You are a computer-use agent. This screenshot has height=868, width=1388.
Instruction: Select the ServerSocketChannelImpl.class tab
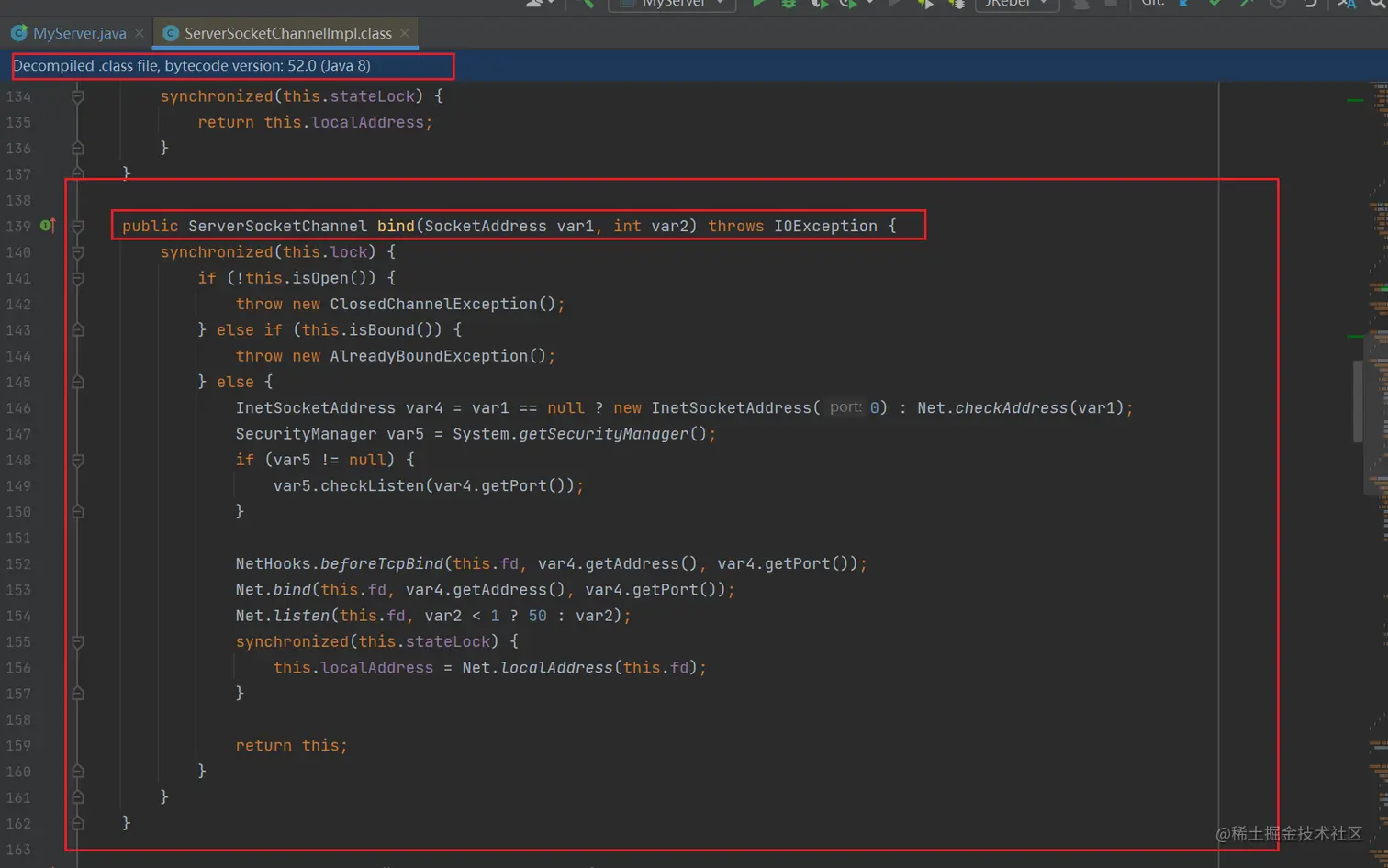[287, 33]
